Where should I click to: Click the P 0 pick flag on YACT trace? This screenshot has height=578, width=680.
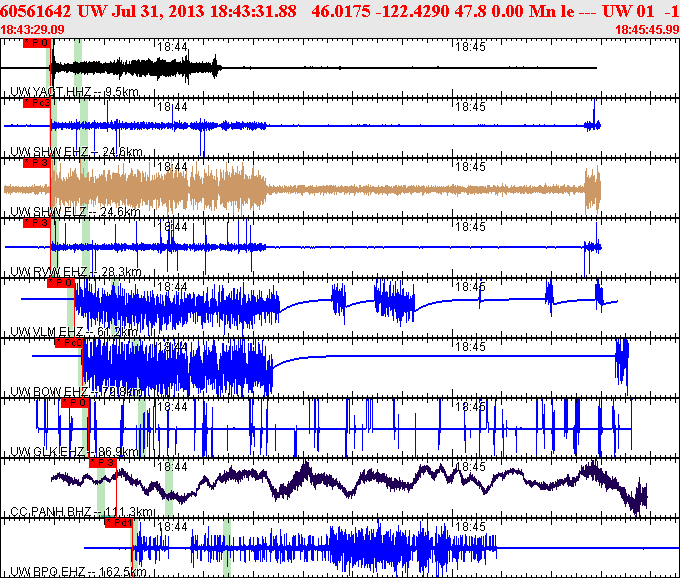(35, 44)
